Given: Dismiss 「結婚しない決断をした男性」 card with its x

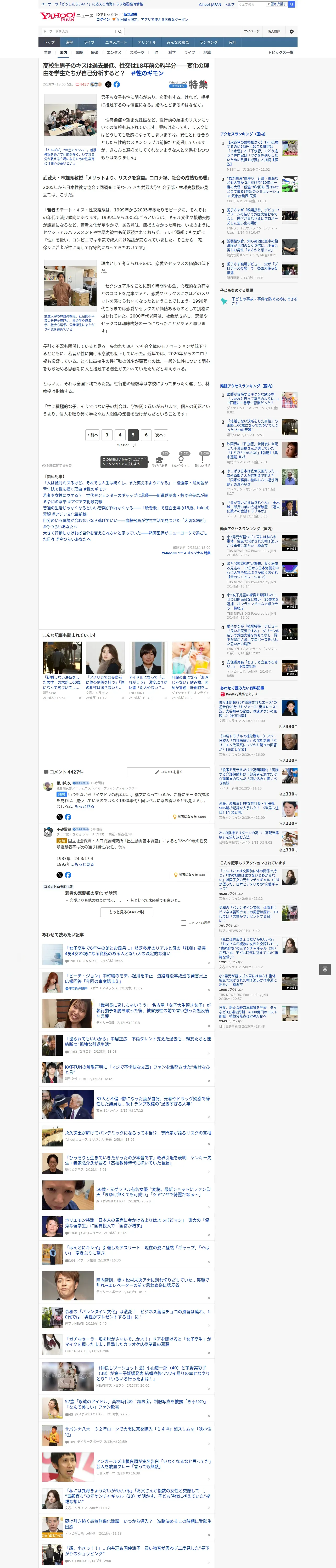Looking at the screenshot, I should 80,698.
